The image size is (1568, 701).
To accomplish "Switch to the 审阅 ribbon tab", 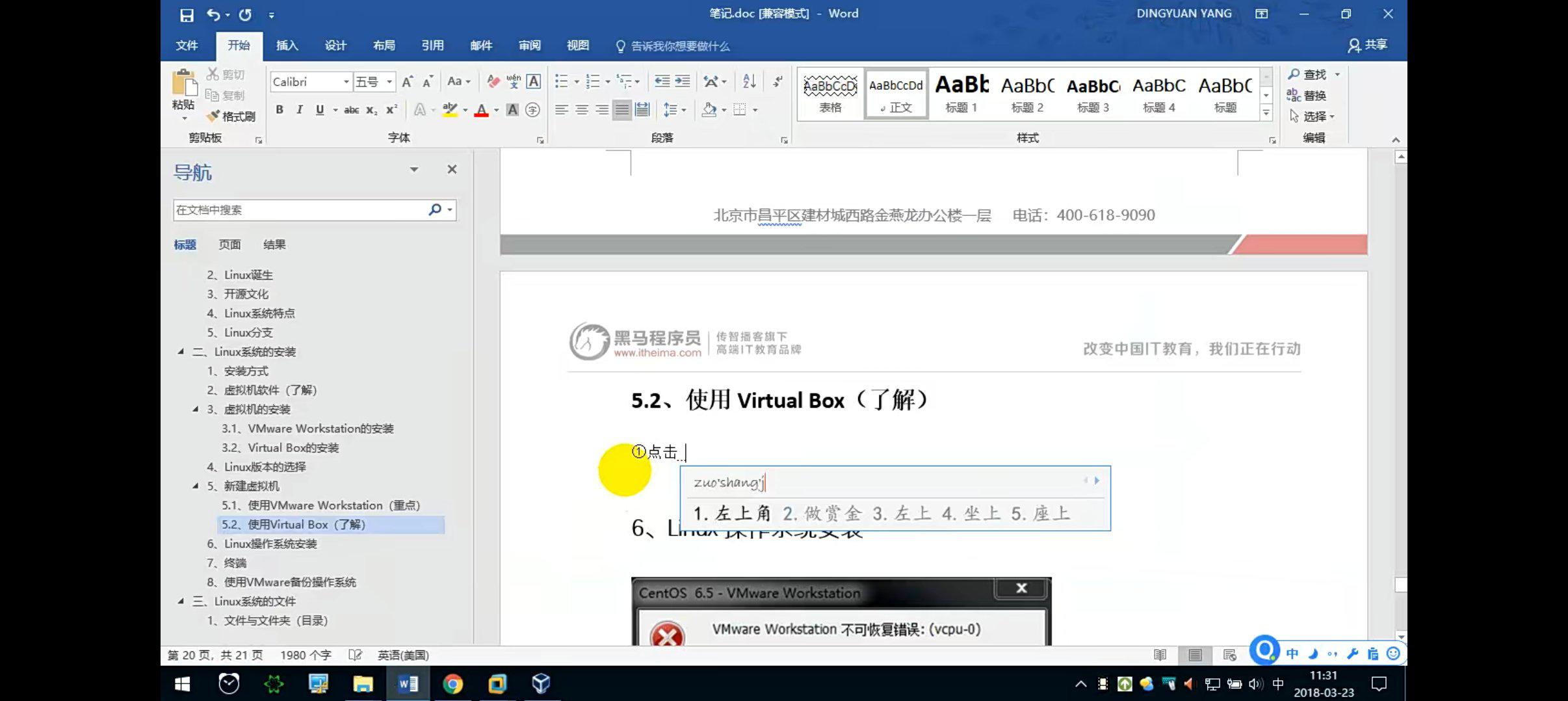I will (x=529, y=46).
